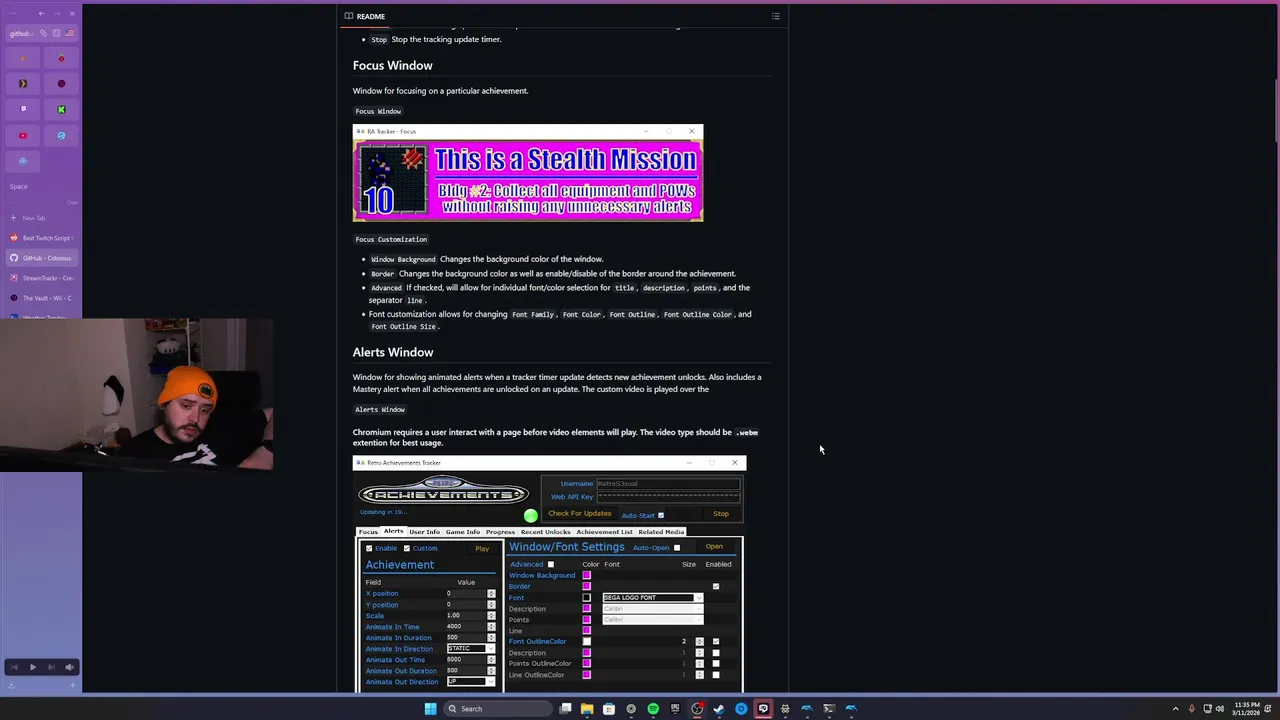The width and height of the screenshot is (1280, 720).
Task: Click the X position value stepper
Action: coord(491,593)
